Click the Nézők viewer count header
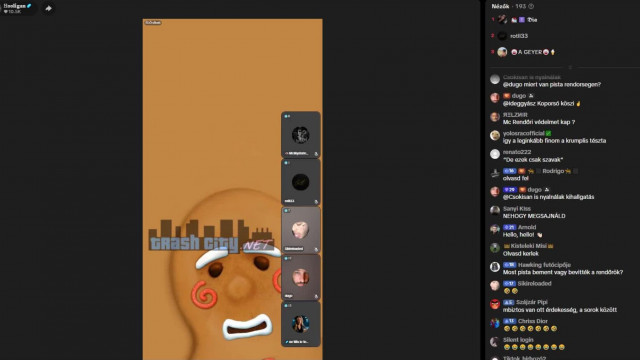The width and height of the screenshot is (640, 360). click(509, 7)
